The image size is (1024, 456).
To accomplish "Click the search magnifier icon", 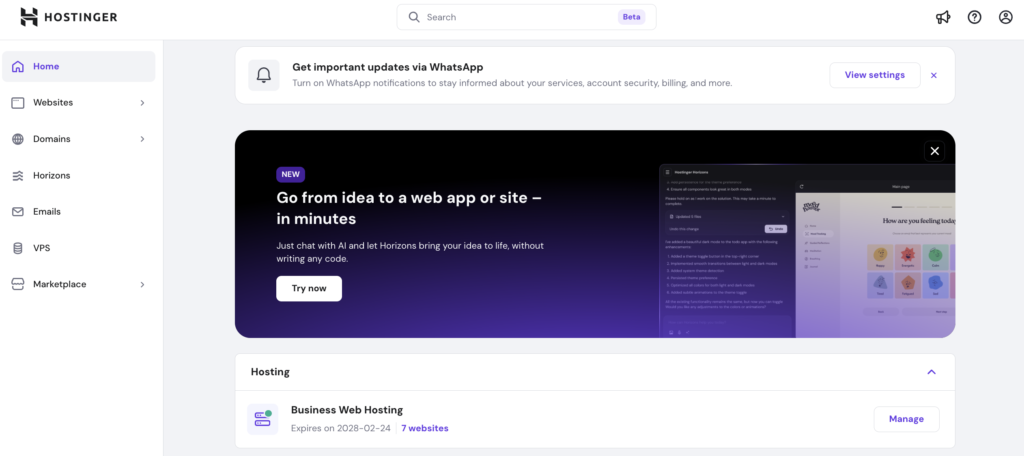I will (x=414, y=17).
